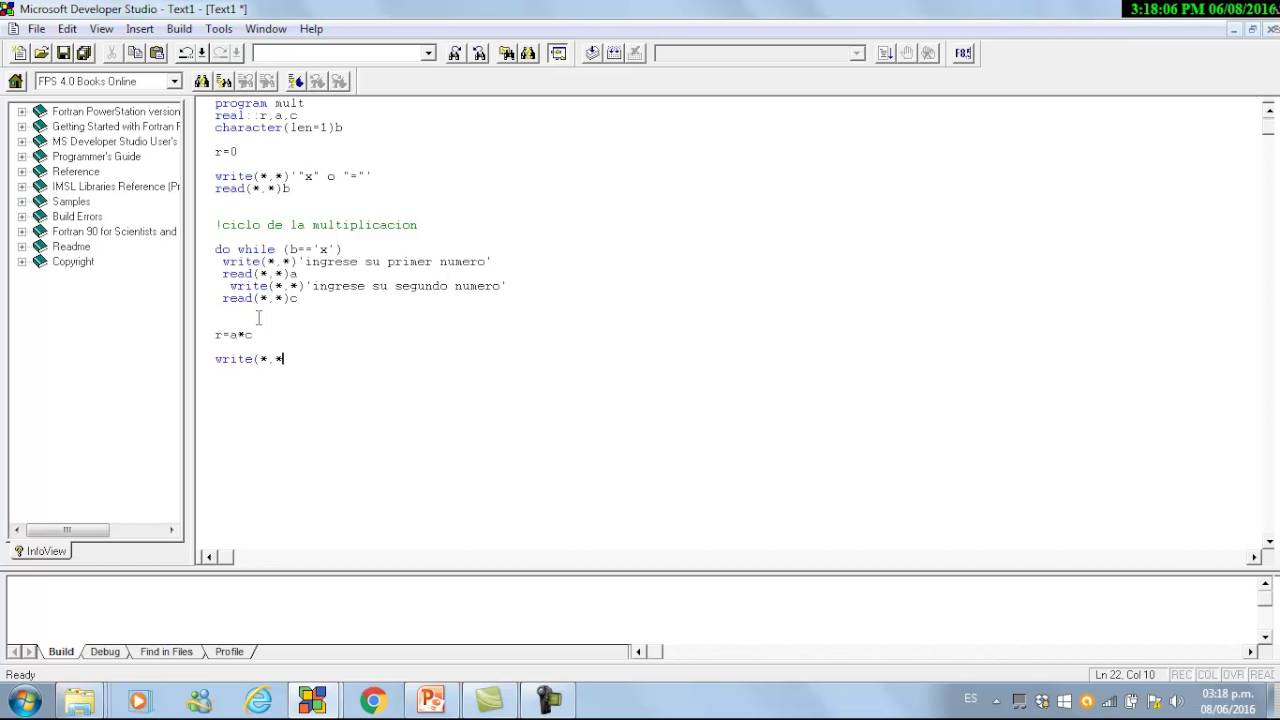Open Windows Start button
The height and width of the screenshot is (720, 1280).
(x=23, y=700)
